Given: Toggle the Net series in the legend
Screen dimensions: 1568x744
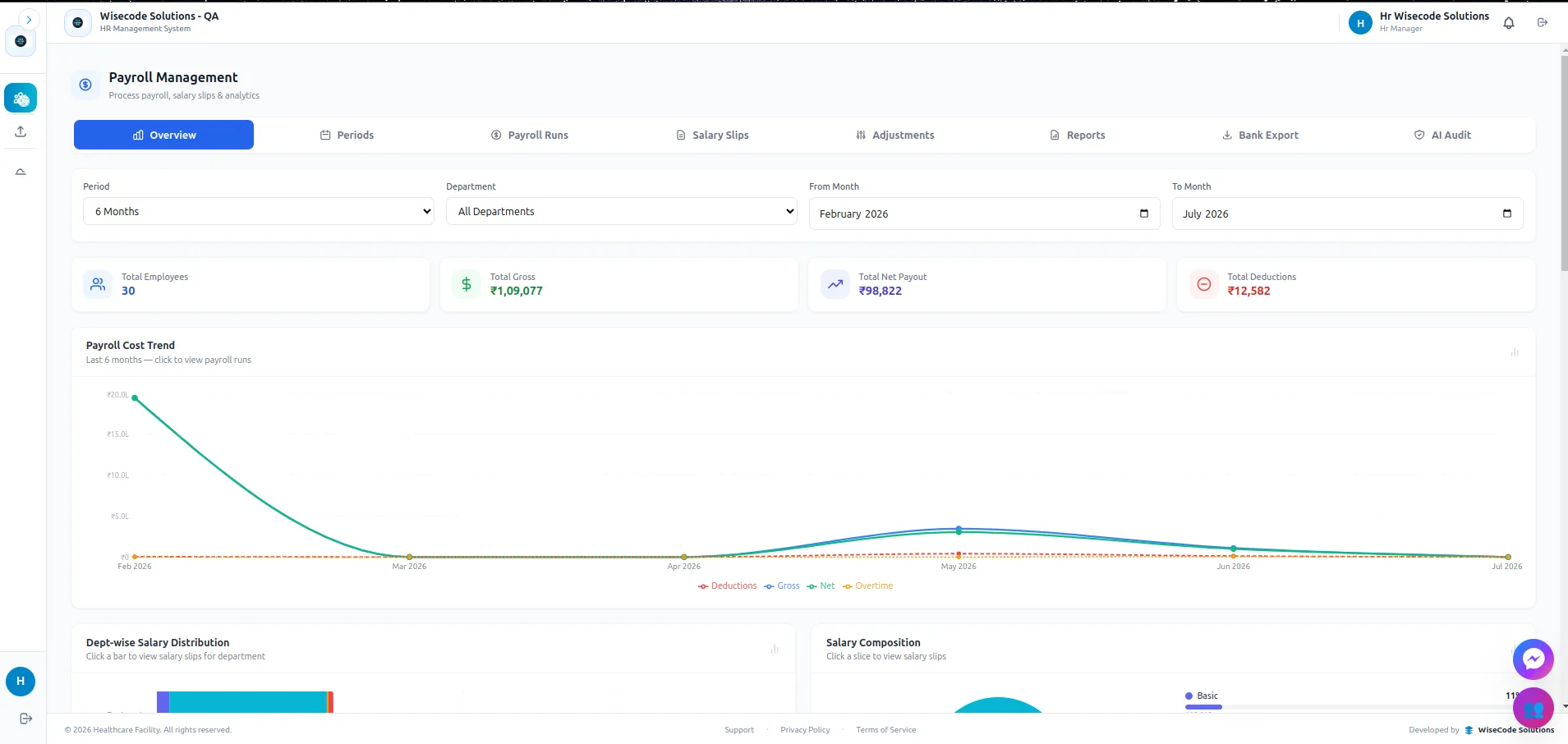Looking at the screenshot, I should (x=821, y=586).
